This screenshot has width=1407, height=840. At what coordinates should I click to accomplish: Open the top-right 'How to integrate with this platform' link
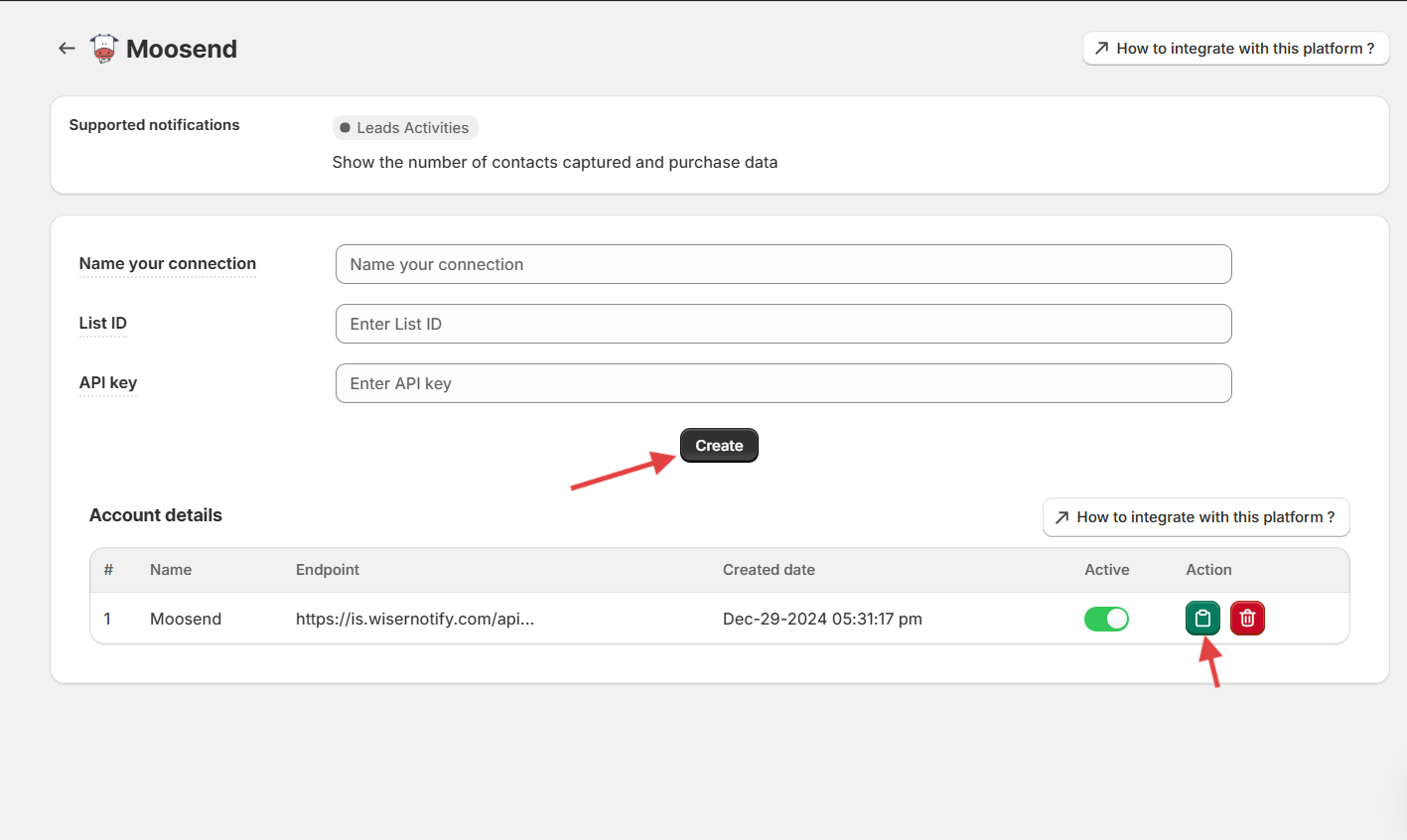[x=1235, y=48]
